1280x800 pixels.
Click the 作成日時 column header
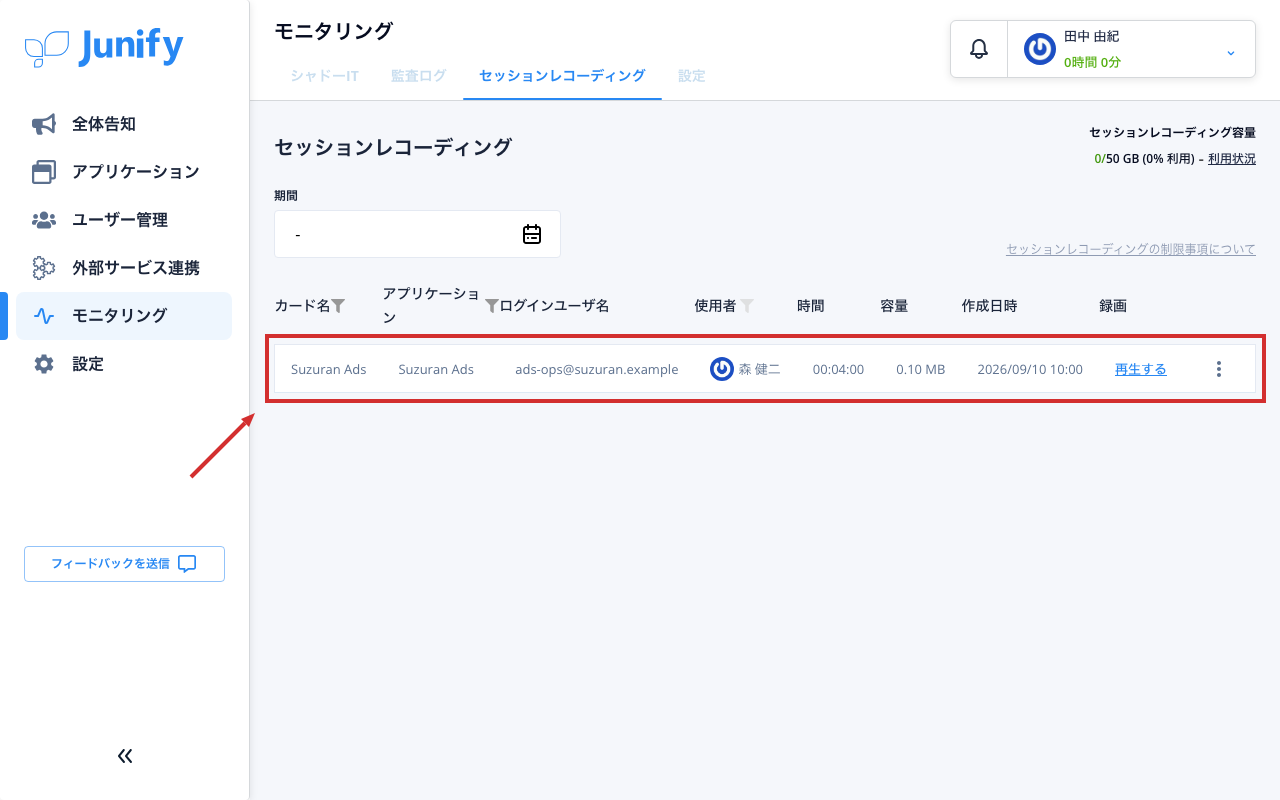[x=989, y=306]
